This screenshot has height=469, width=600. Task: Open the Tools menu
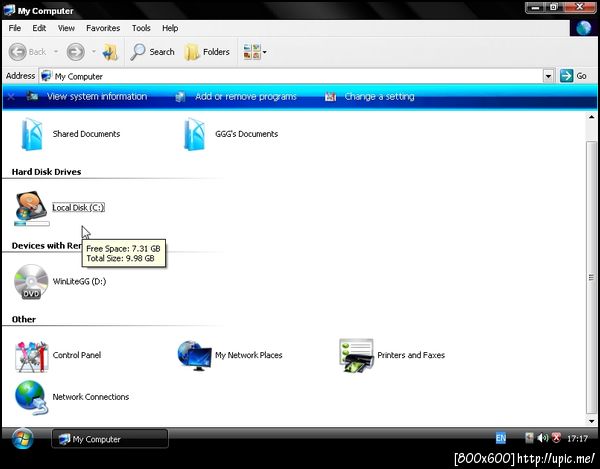point(141,28)
